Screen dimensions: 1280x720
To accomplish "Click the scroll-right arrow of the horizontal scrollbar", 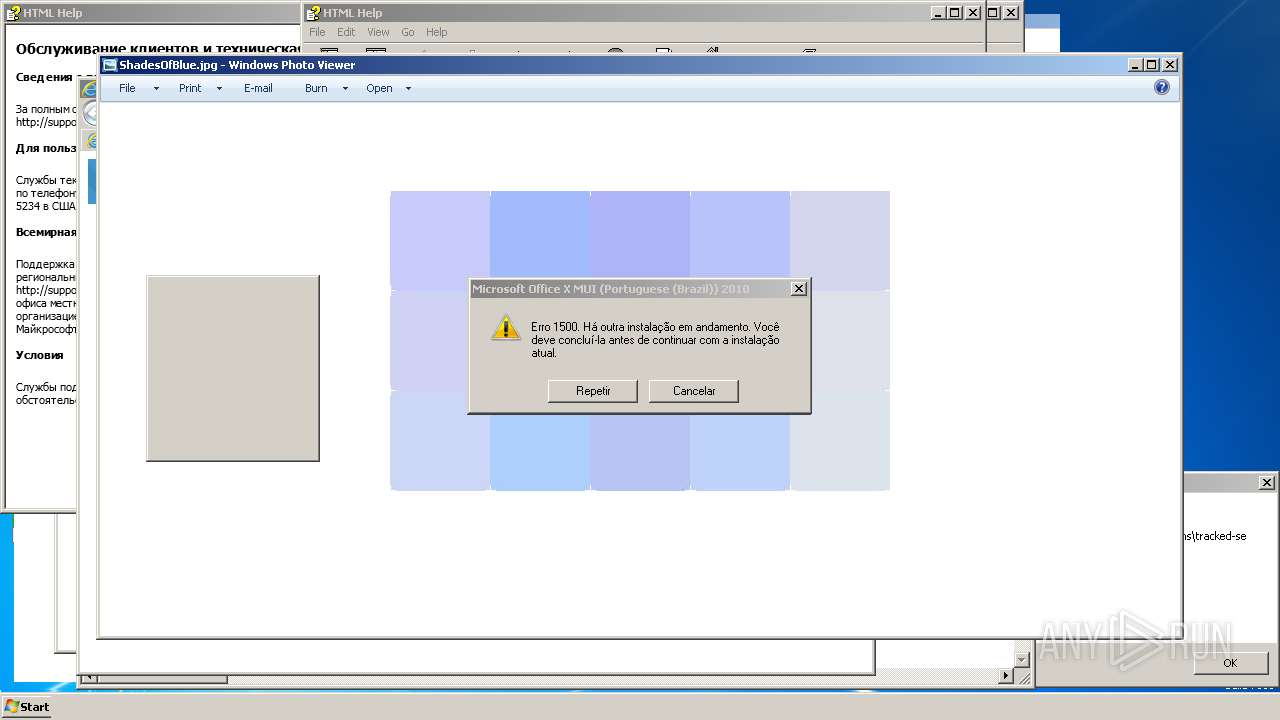I will [x=1007, y=678].
